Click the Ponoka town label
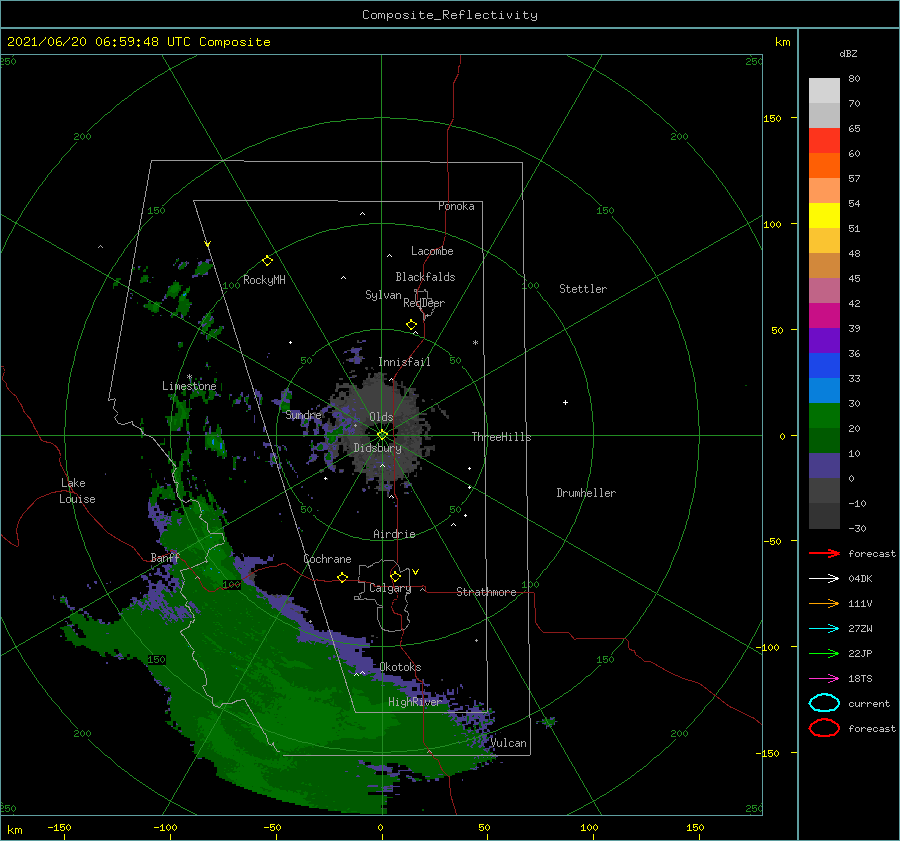The image size is (900, 841). click(x=456, y=206)
